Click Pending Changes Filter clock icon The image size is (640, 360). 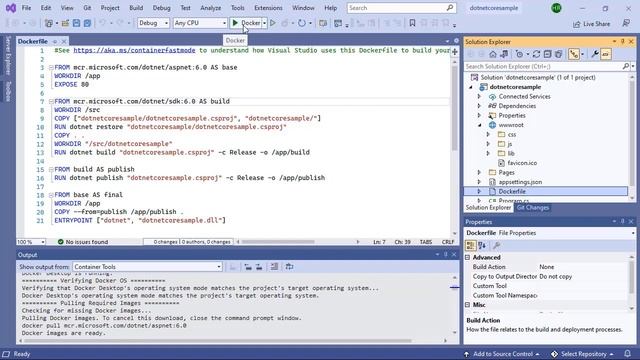click(519, 54)
